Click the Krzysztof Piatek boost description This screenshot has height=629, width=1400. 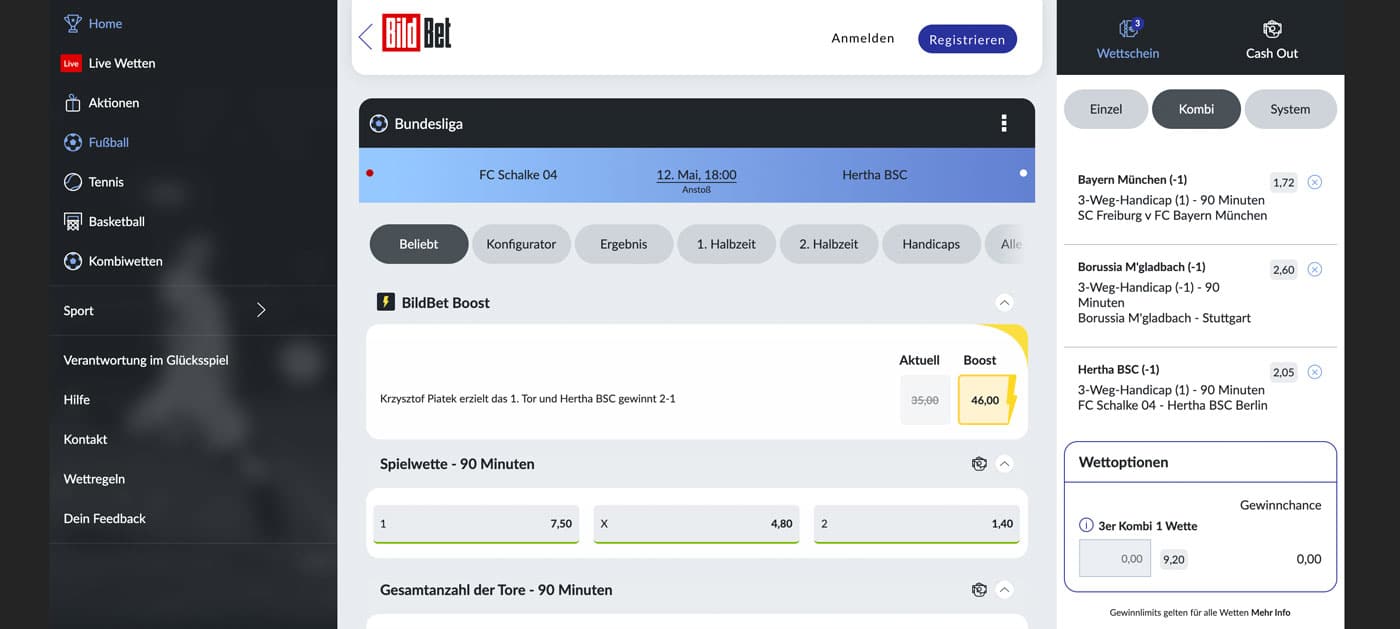tap(528, 398)
